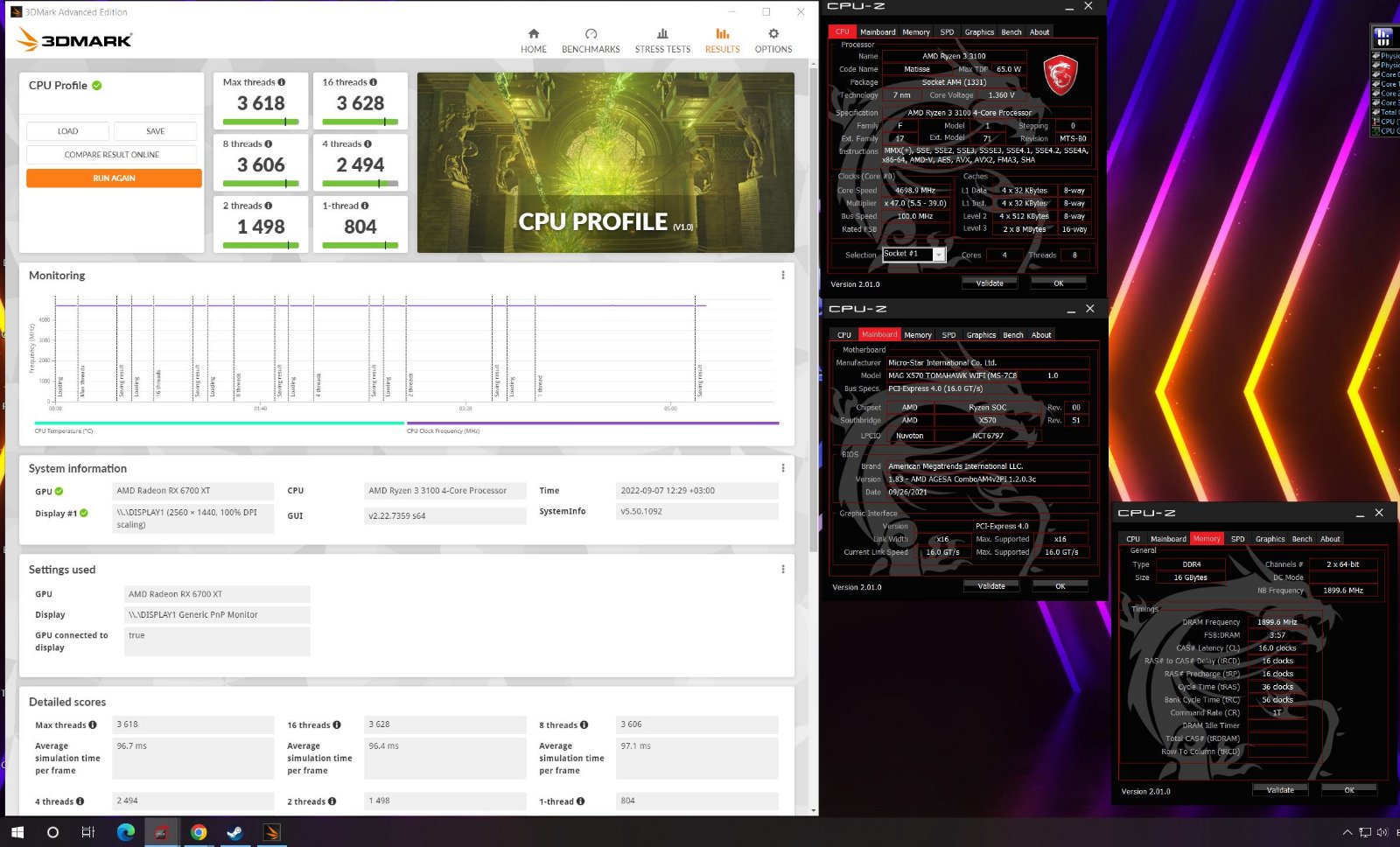Click COMPARE RESULT ONLINE button
This screenshot has width=1400, height=847.
coord(112,155)
